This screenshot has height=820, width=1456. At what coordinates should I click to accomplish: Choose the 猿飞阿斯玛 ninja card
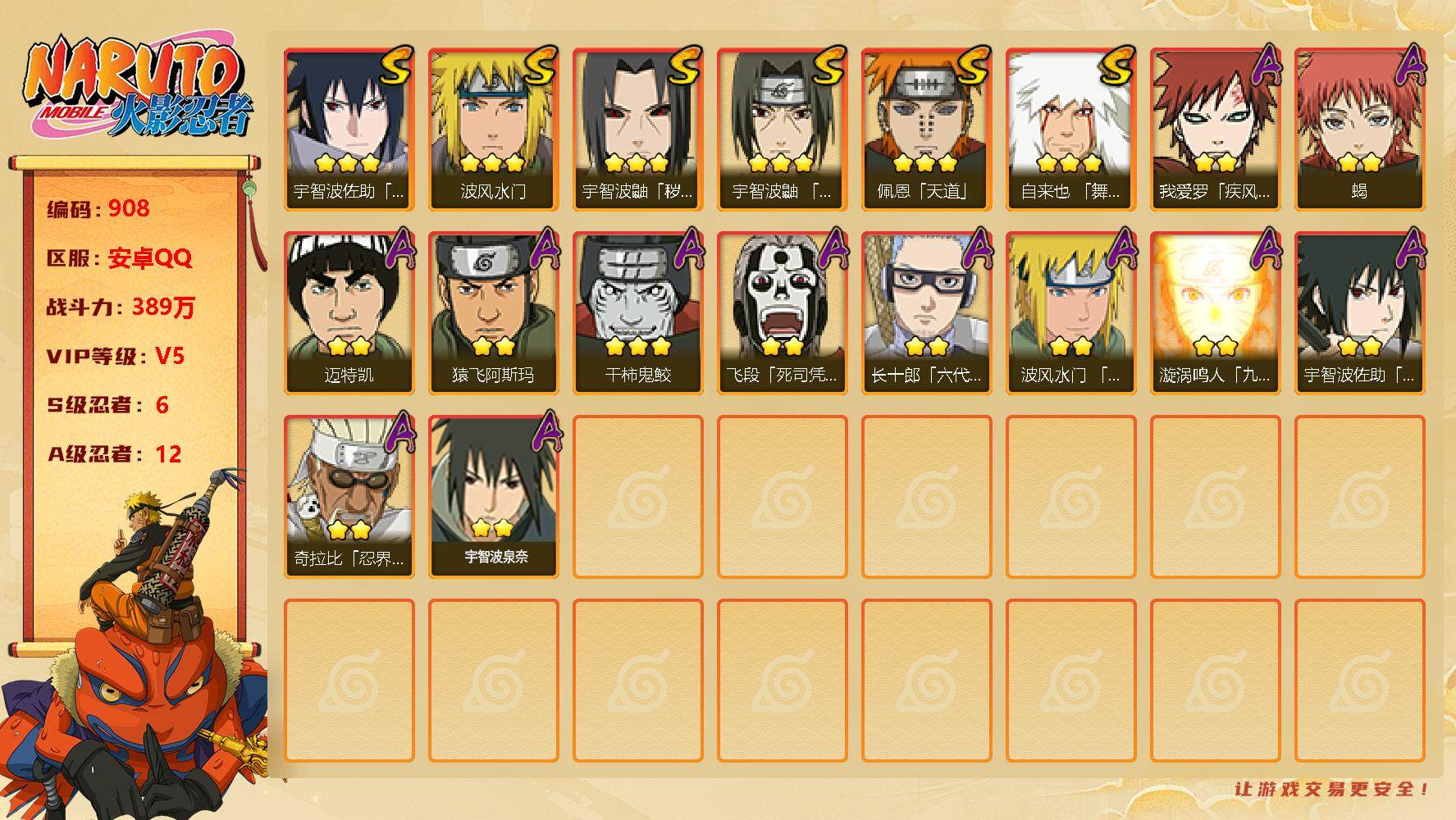(493, 313)
